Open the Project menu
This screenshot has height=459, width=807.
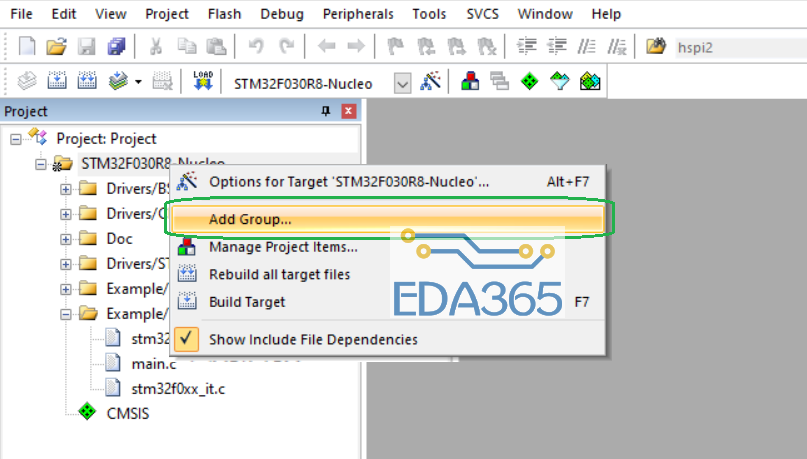coord(167,14)
